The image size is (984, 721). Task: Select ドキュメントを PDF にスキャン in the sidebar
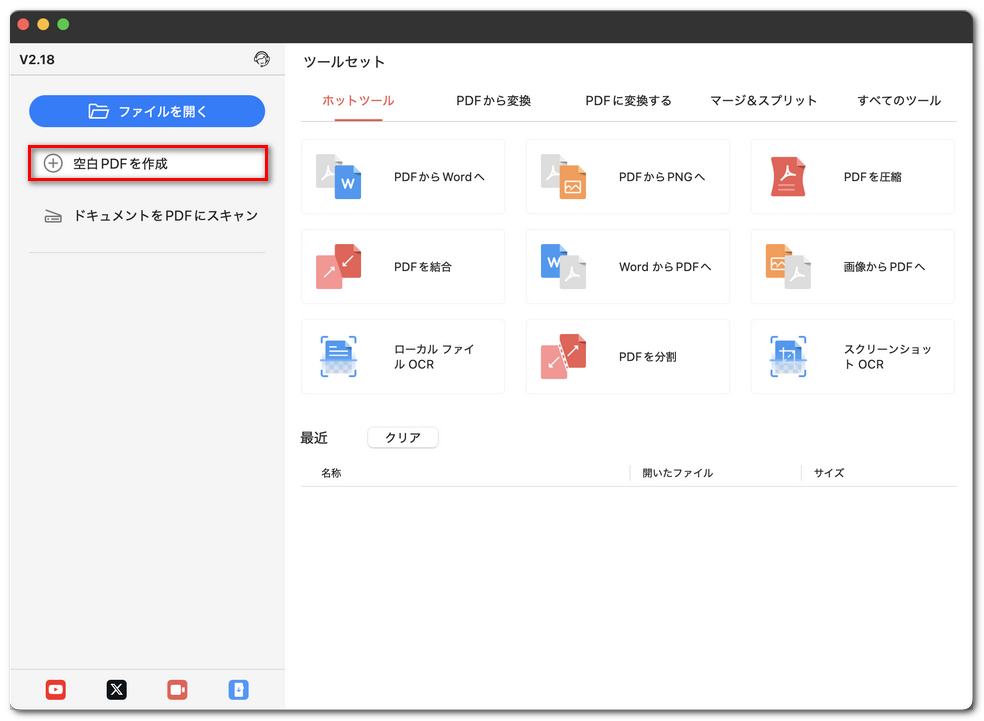click(x=147, y=215)
